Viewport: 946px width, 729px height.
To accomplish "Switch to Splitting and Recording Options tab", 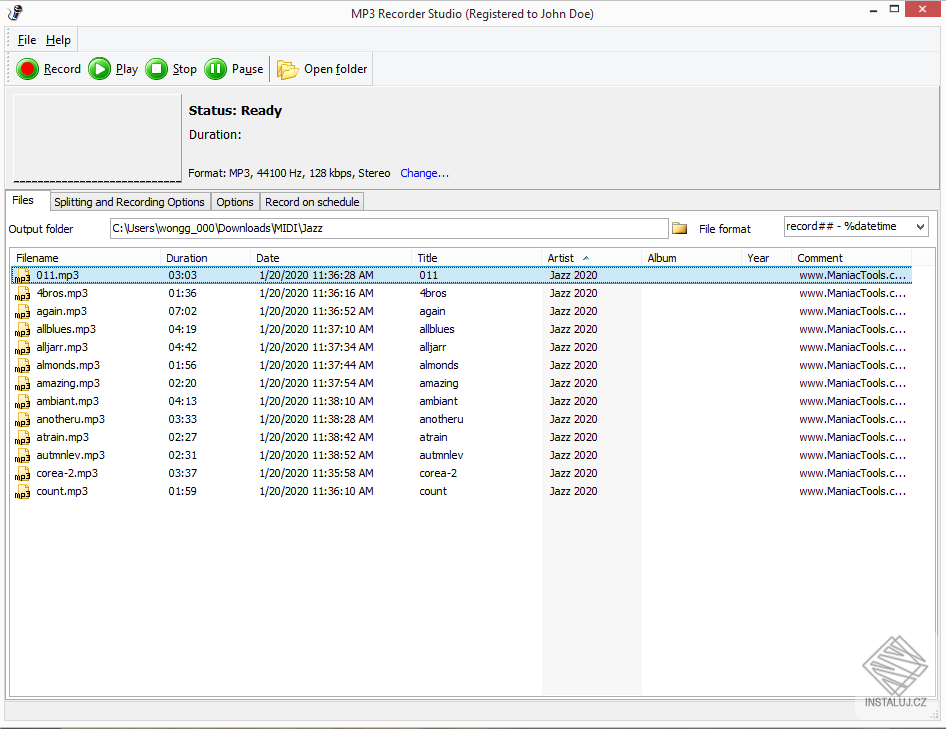I will [x=129, y=202].
